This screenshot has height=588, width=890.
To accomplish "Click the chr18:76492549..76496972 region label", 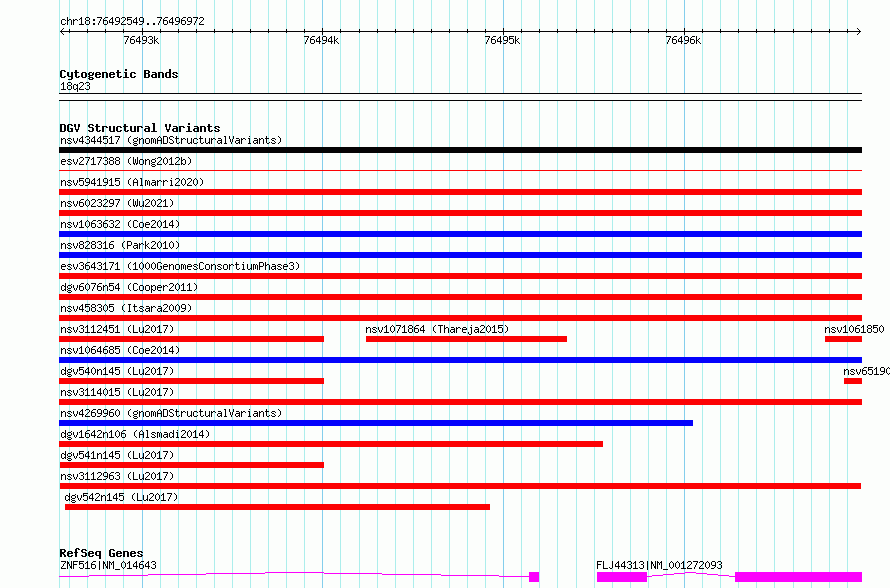I will [132, 21].
